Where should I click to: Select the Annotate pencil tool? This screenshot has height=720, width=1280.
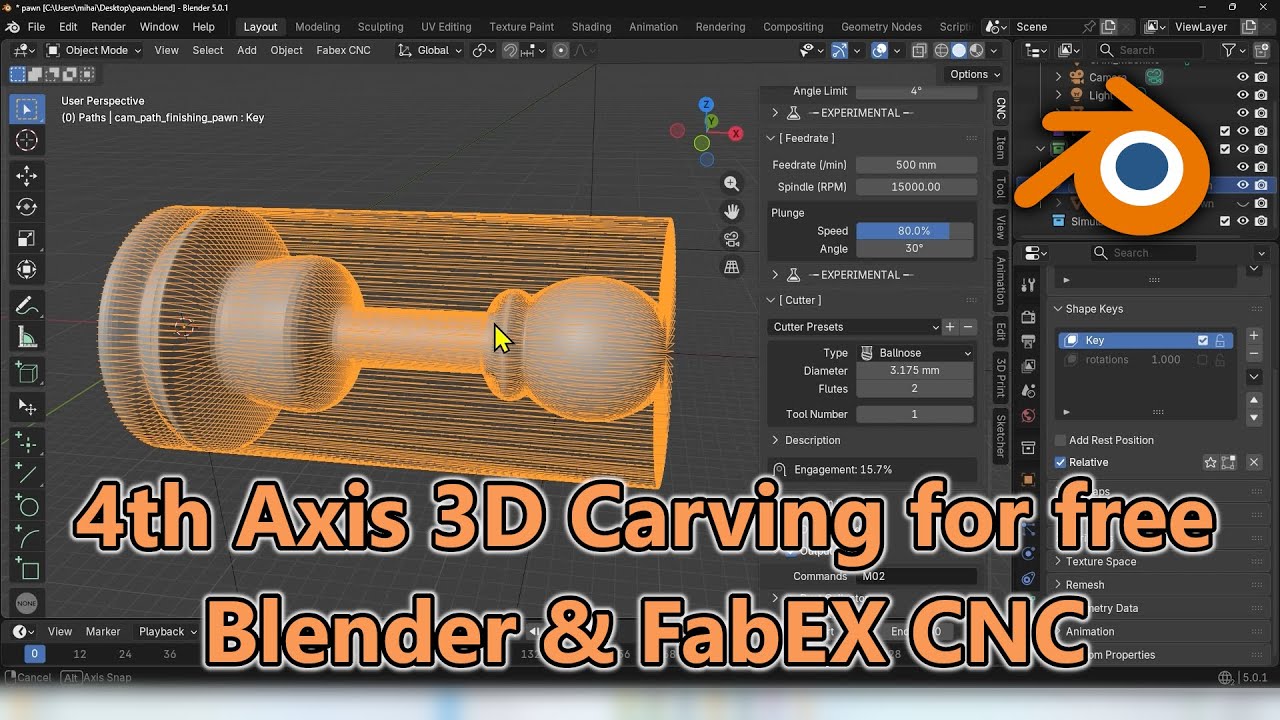point(27,305)
